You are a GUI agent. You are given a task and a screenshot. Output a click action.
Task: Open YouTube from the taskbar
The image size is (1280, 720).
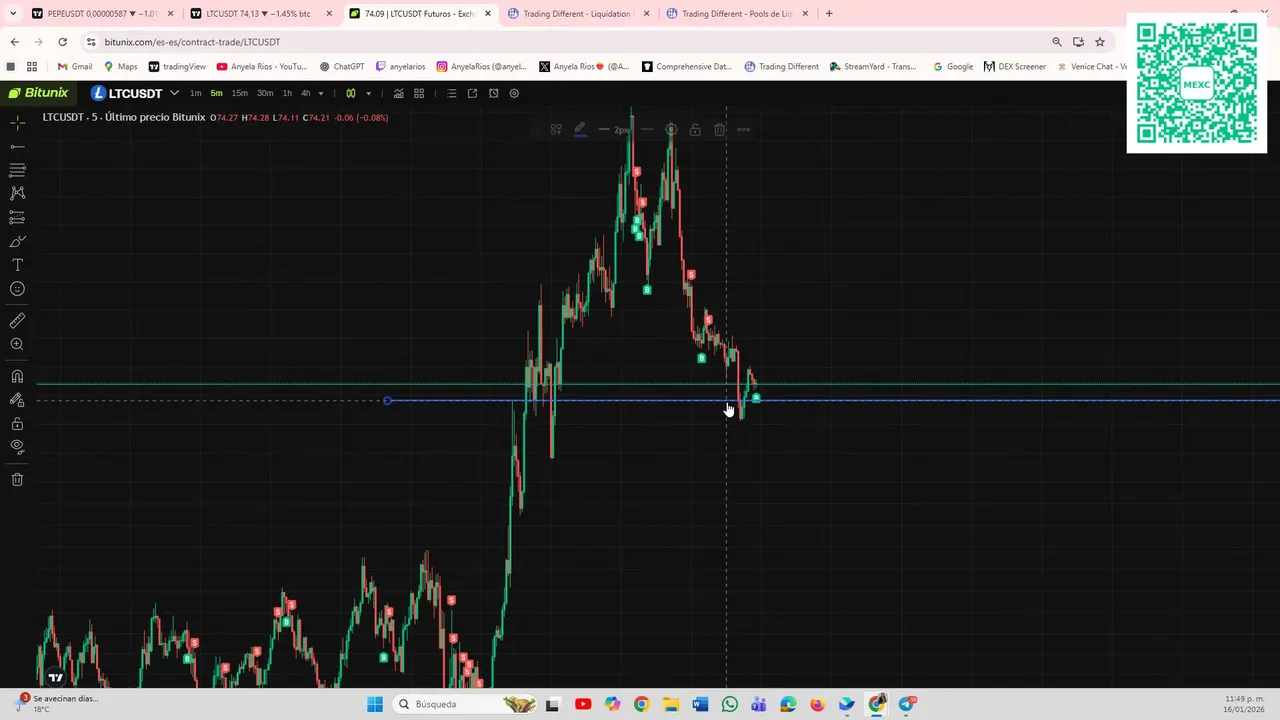coord(583,704)
